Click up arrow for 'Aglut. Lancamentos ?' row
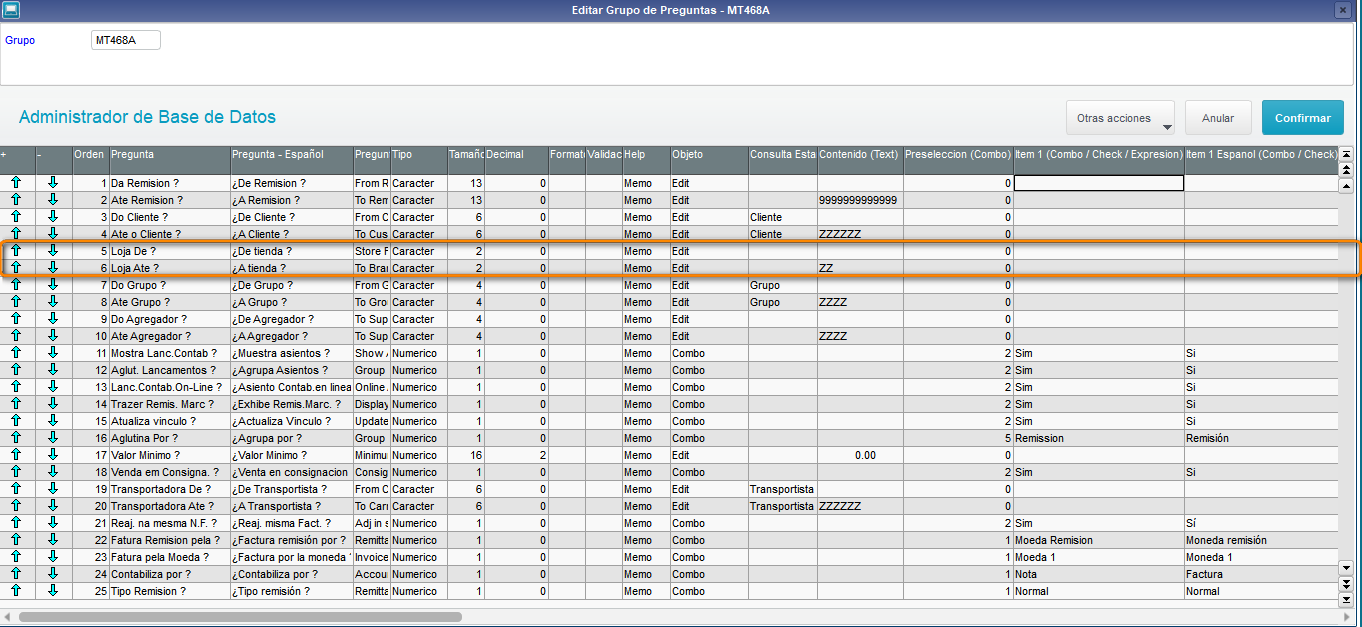The image size is (1362, 627). (16, 370)
